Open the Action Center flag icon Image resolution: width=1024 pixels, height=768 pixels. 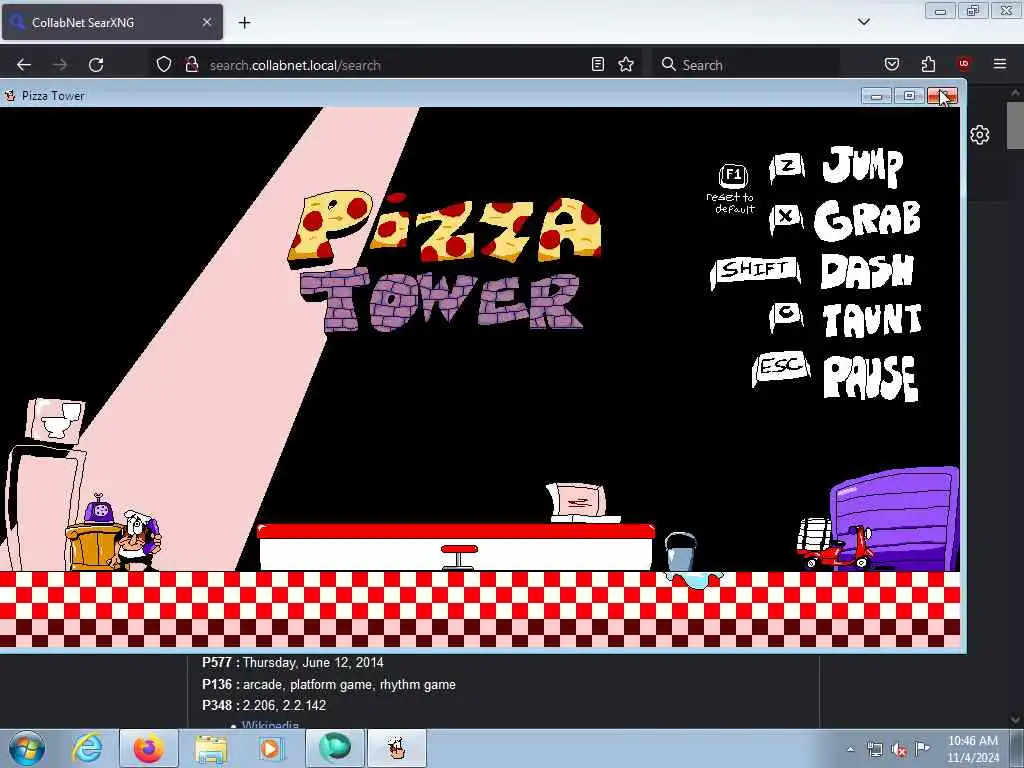tap(921, 748)
